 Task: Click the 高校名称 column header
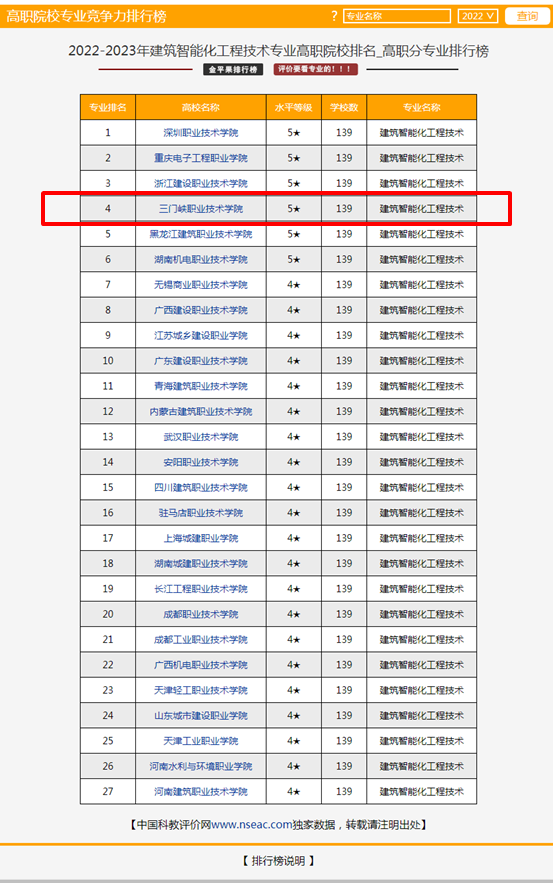pos(200,108)
